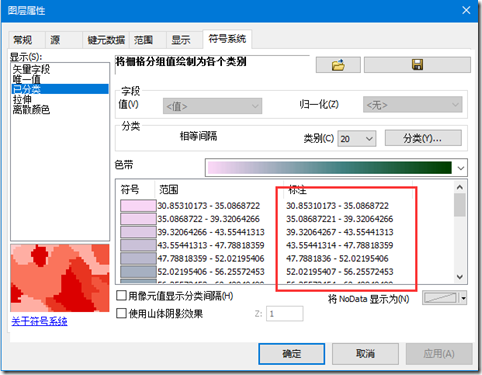Click range text 30.85310173 - 35.0868722
The height and width of the screenshot is (375, 482).
(209, 206)
